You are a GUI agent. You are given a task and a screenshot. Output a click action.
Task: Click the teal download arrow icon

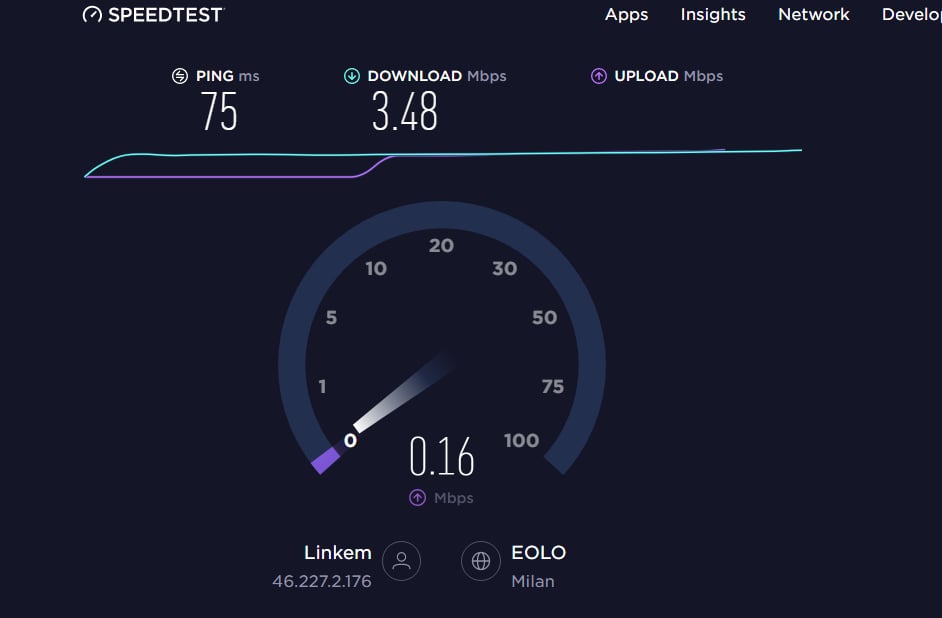coord(351,76)
